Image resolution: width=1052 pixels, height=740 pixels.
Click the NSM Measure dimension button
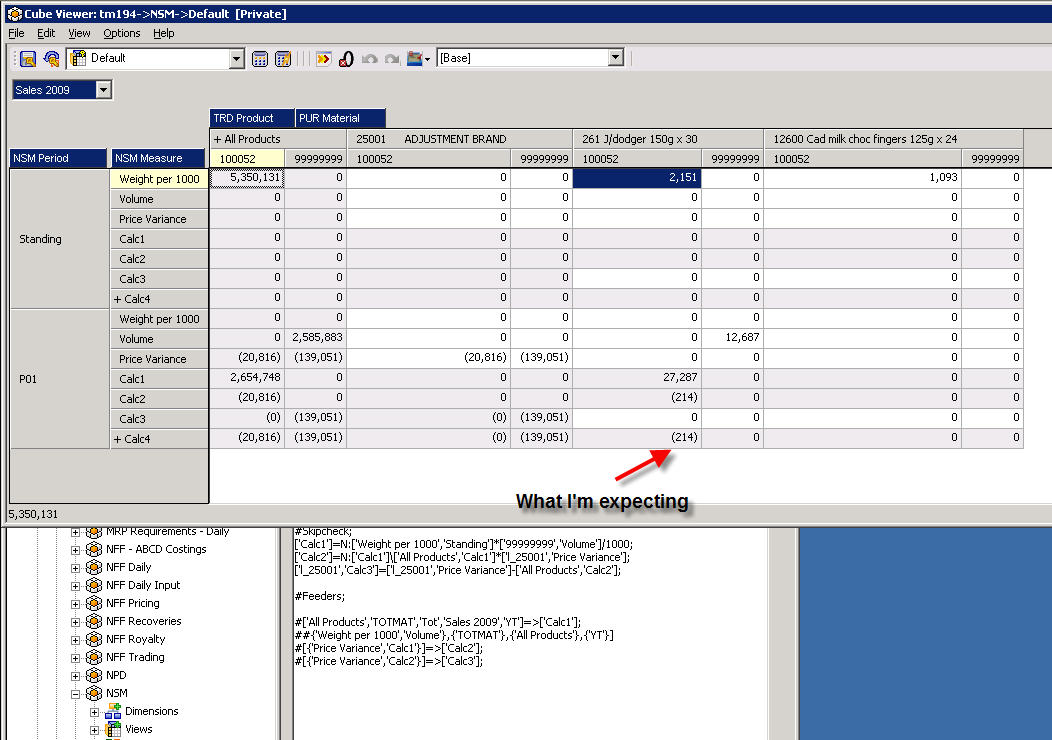[158, 158]
